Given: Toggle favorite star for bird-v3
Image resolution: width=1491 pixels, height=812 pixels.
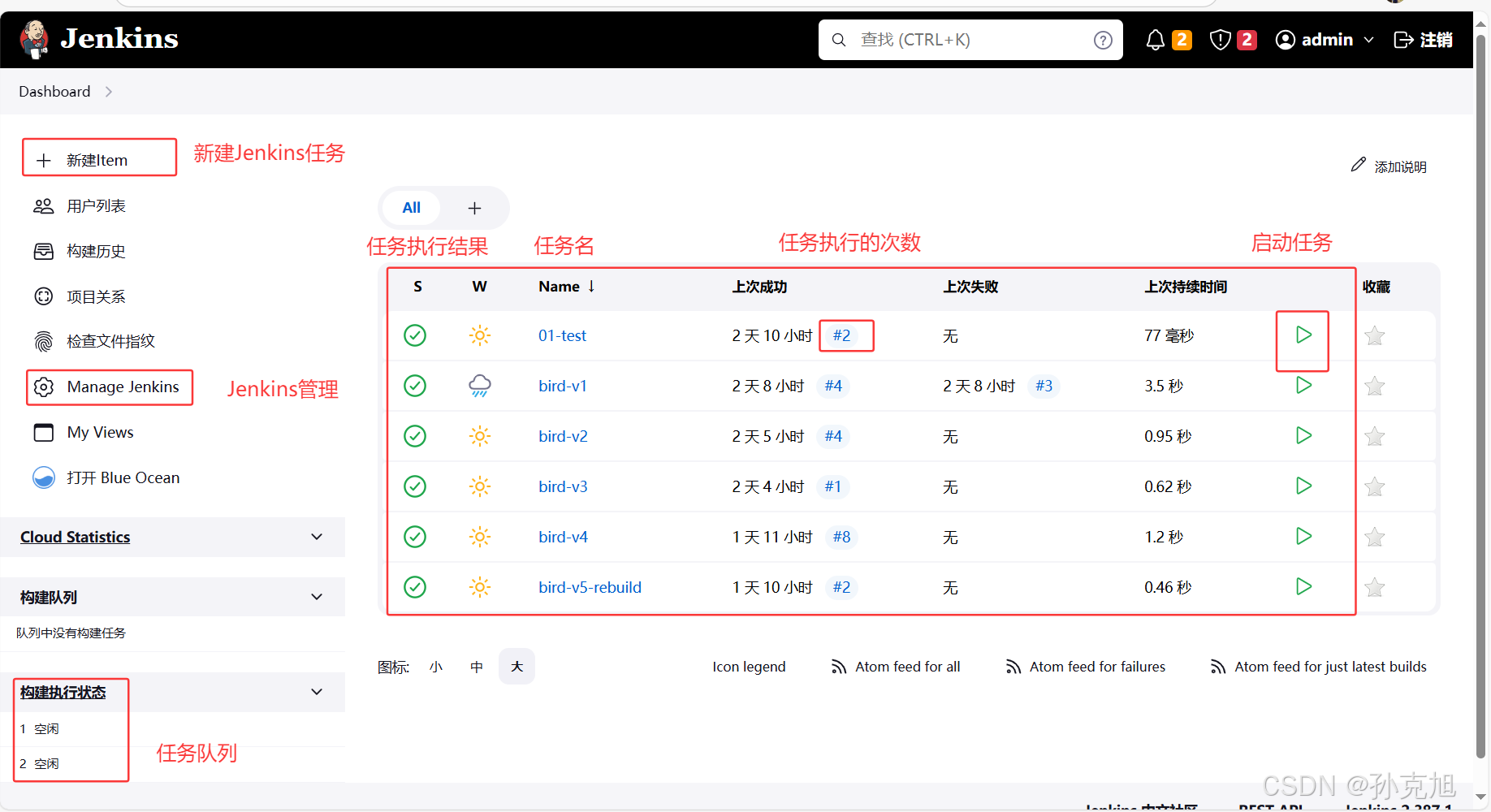Looking at the screenshot, I should click(1374, 486).
